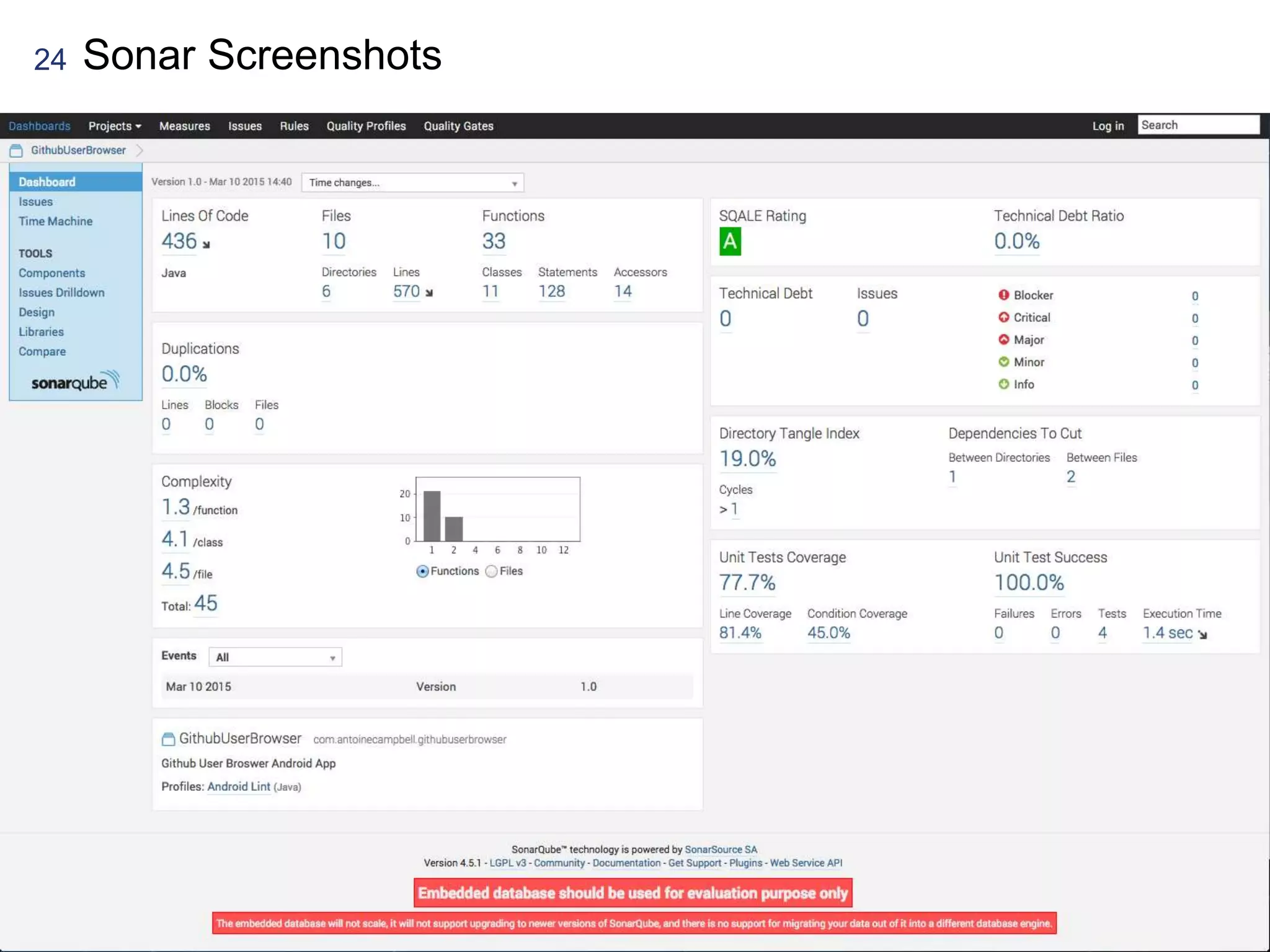The height and width of the screenshot is (952, 1270).
Task: Click the sonarqube logo in sidebar
Action: (x=75, y=382)
